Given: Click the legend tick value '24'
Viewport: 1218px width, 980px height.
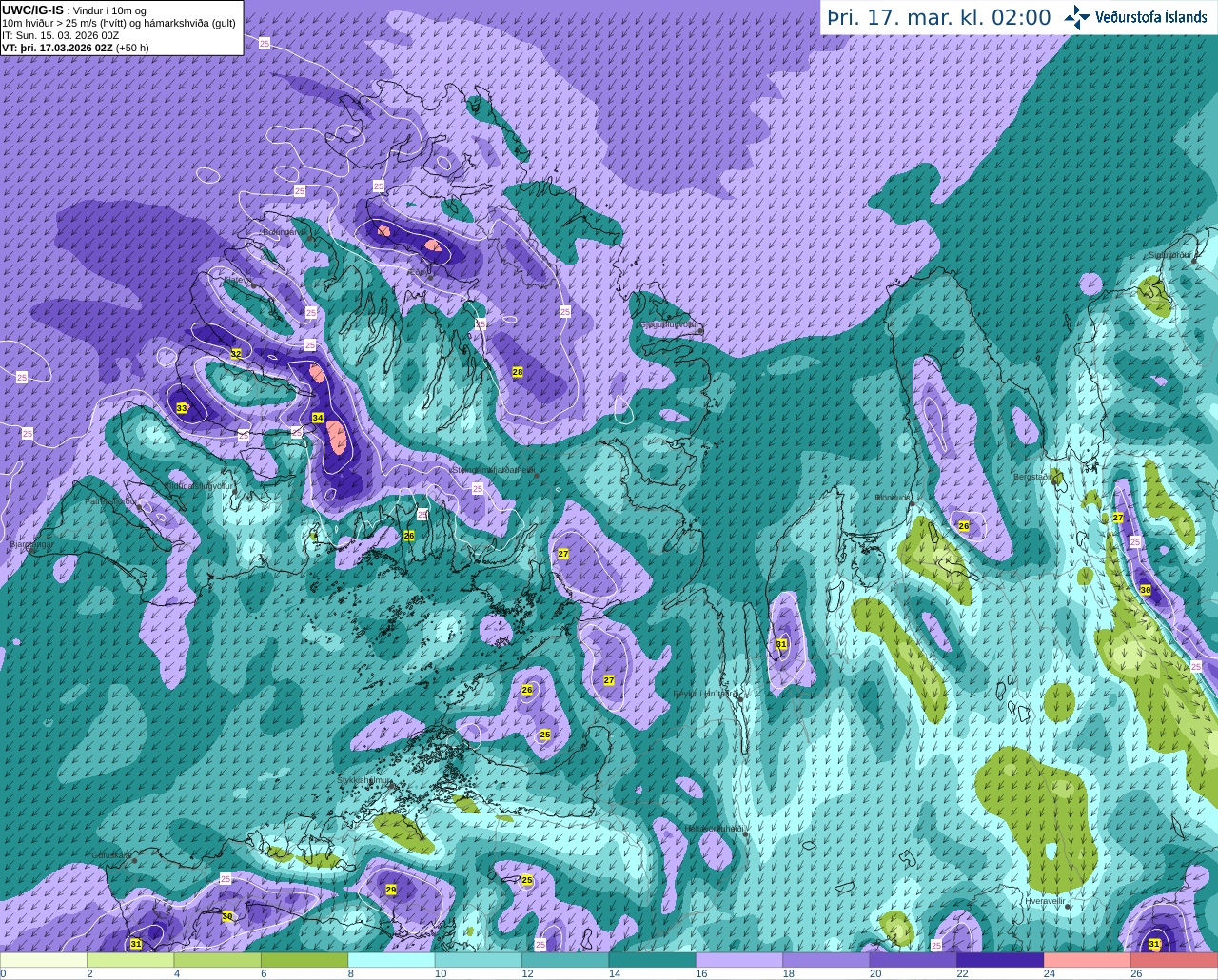Looking at the screenshot, I should [x=1049, y=973].
